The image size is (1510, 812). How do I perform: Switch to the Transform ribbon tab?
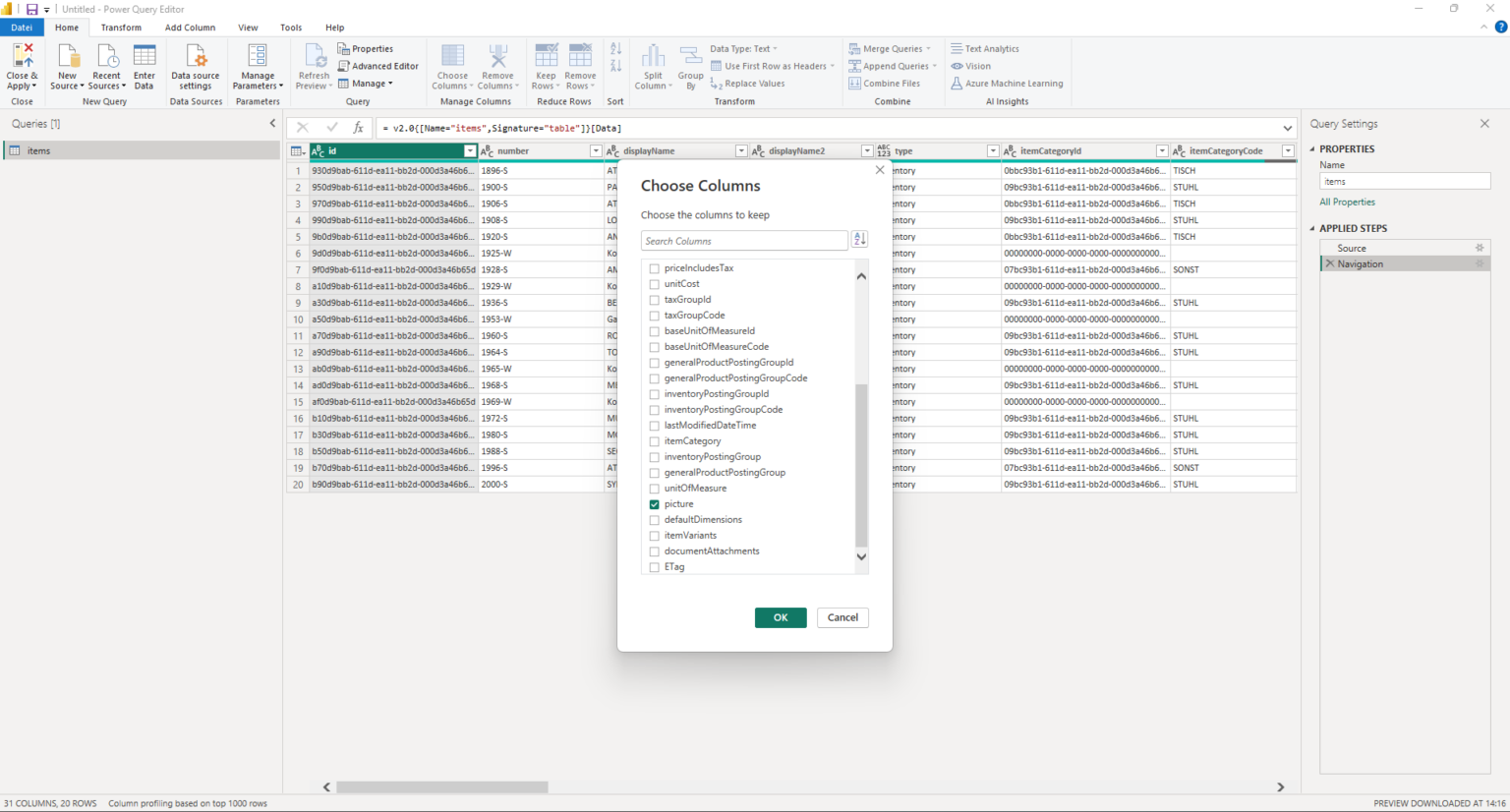[121, 27]
